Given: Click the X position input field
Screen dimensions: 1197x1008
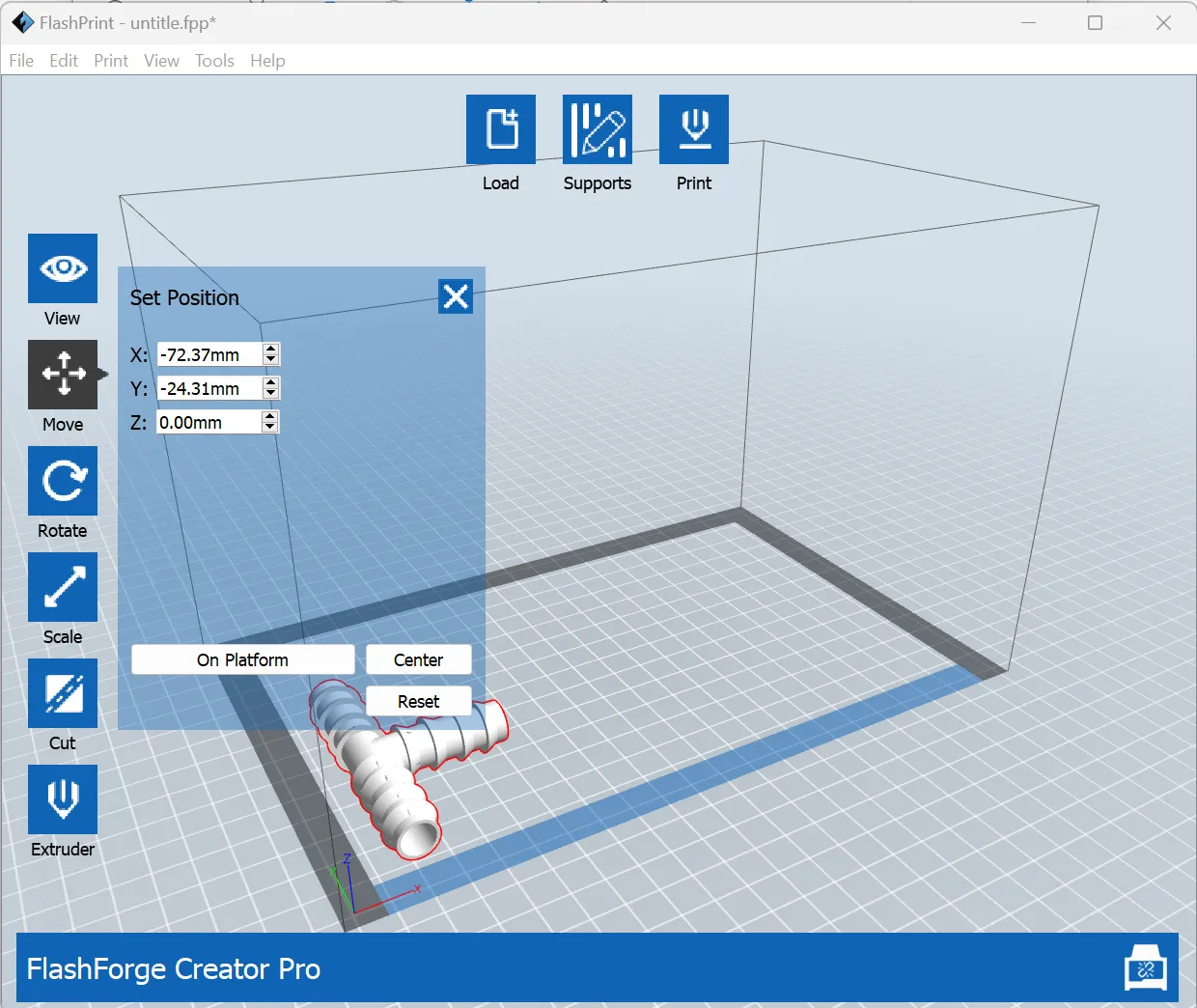Looking at the screenshot, I should (209, 354).
